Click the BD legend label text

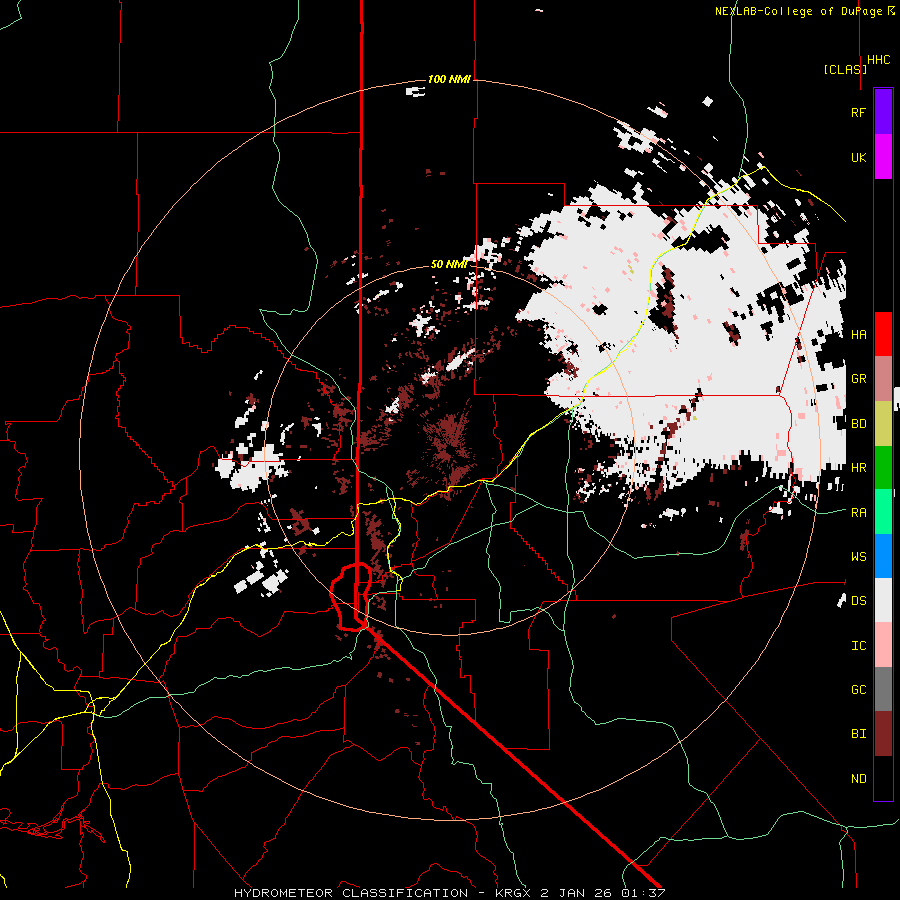pos(858,424)
